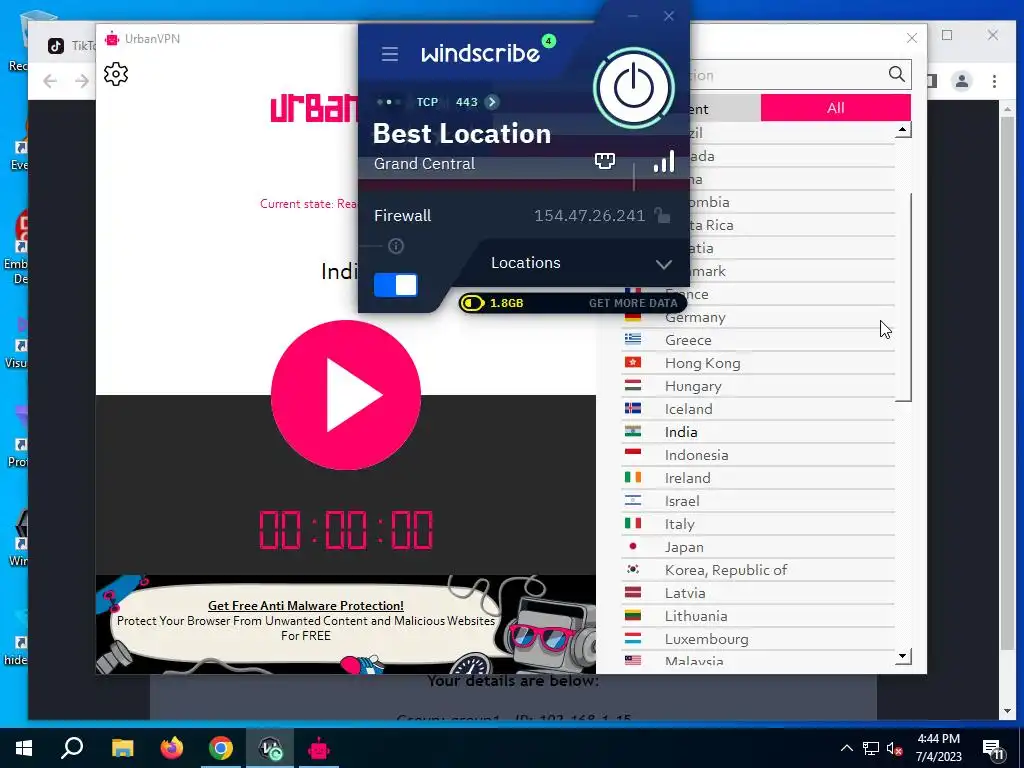Screen dimensions: 1024x768
Task: Open UrbanVPN settings gear
Action: click(x=116, y=74)
